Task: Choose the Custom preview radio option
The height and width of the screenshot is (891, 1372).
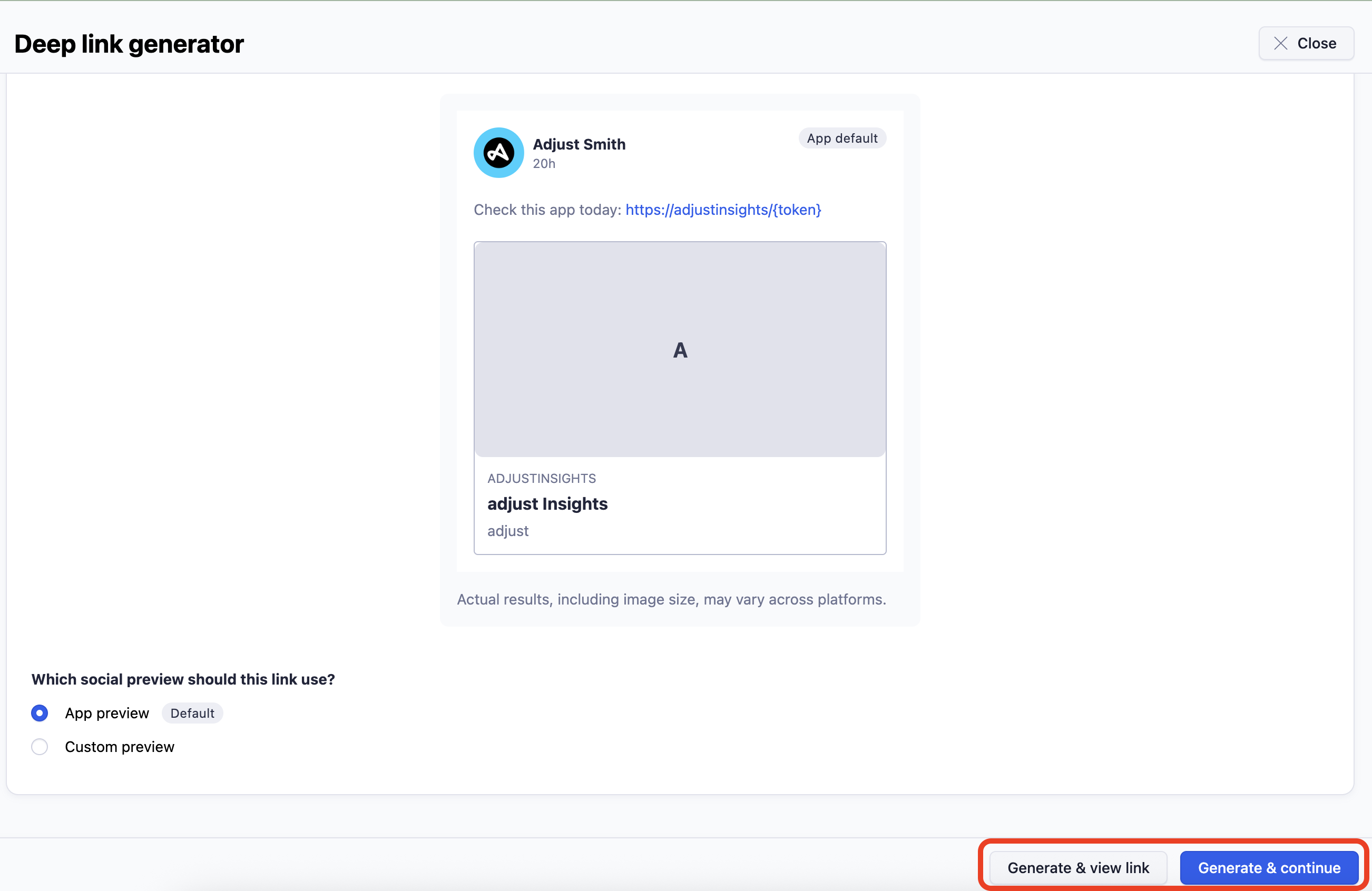Action: click(x=40, y=747)
